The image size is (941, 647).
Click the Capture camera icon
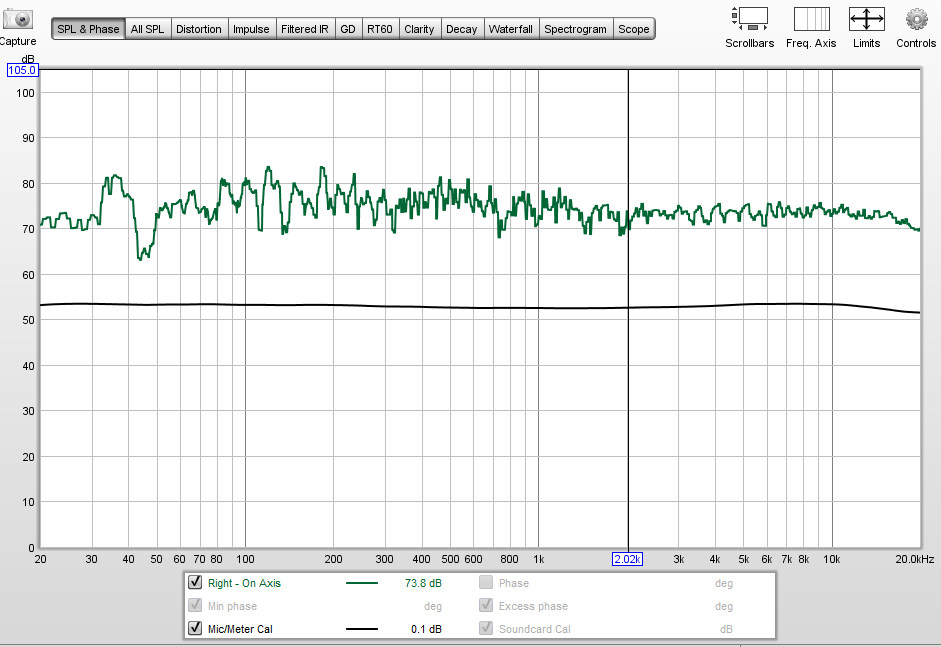(x=18, y=19)
